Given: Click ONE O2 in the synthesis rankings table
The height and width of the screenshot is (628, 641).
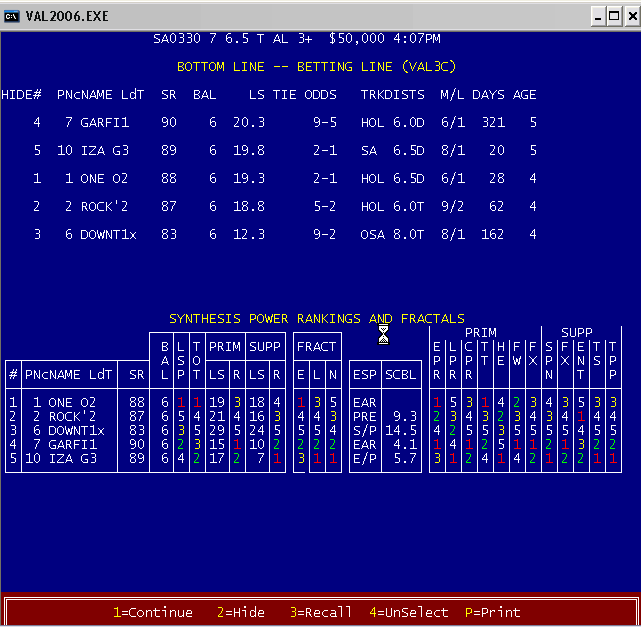Looking at the screenshot, I should 72,402.
